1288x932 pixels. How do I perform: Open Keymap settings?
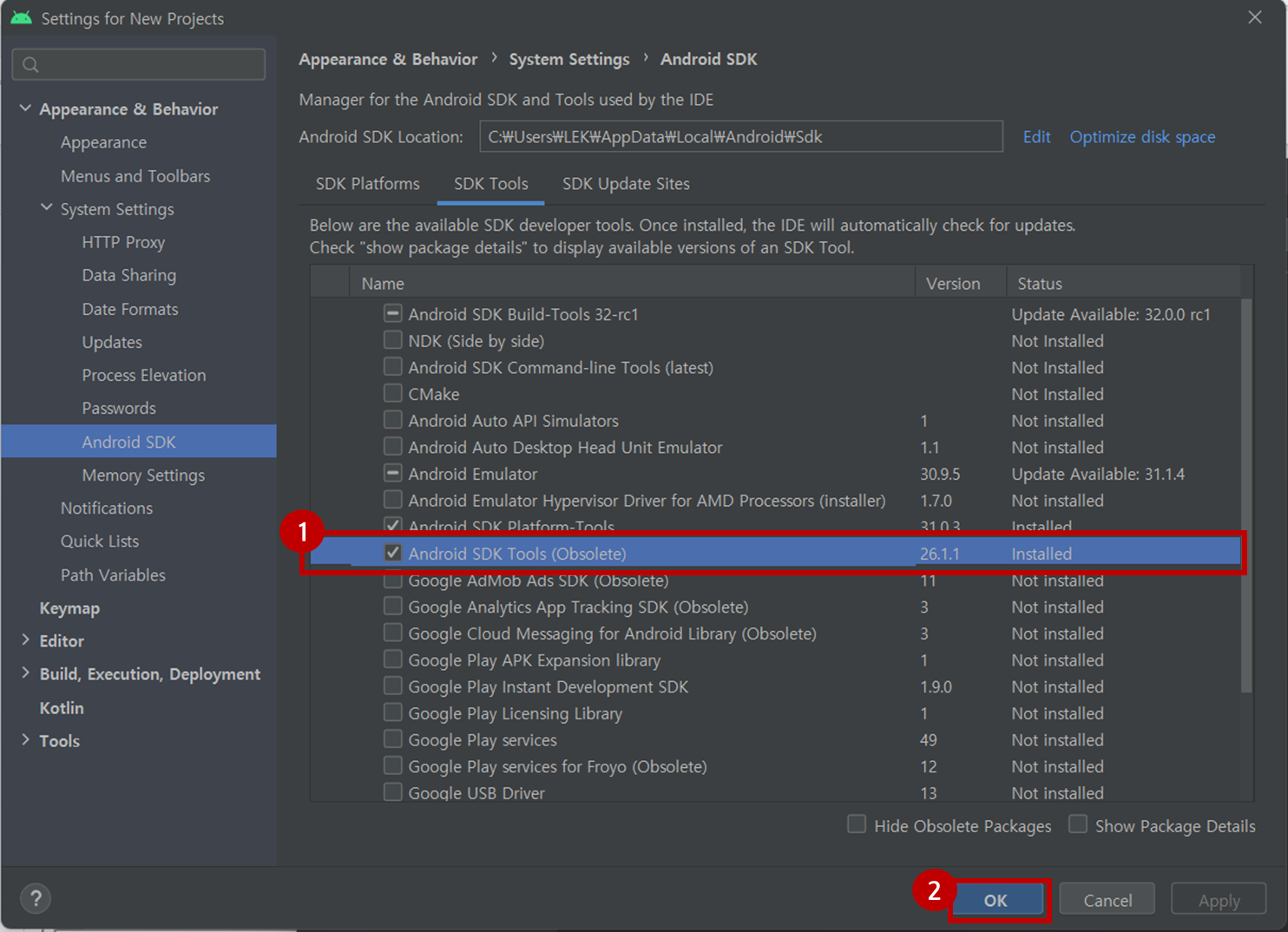click(x=69, y=607)
